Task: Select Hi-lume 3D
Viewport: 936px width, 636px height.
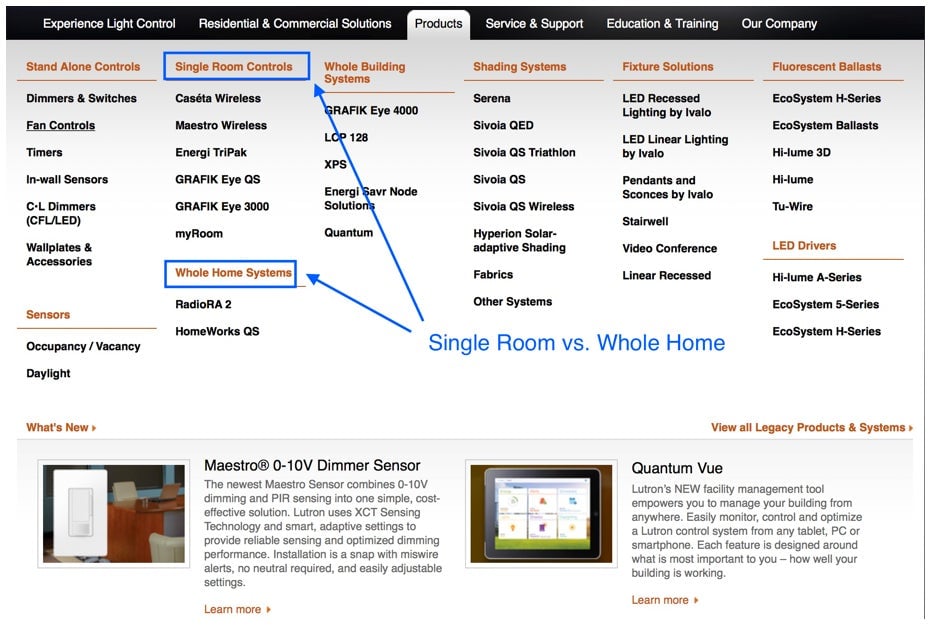Action: pyautogui.click(x=802, y=152)
